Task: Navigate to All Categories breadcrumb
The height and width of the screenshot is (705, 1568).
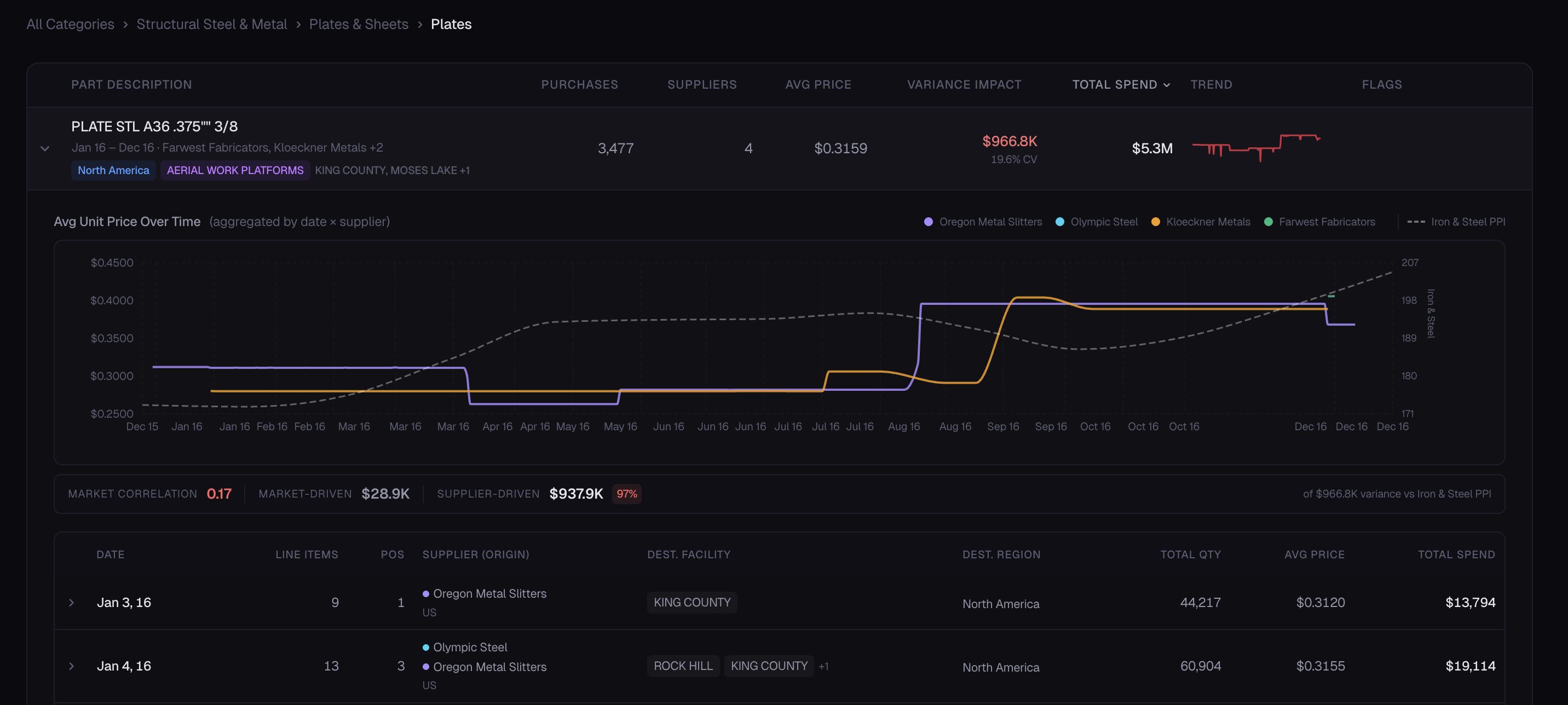Action: [x=70, y=24]
